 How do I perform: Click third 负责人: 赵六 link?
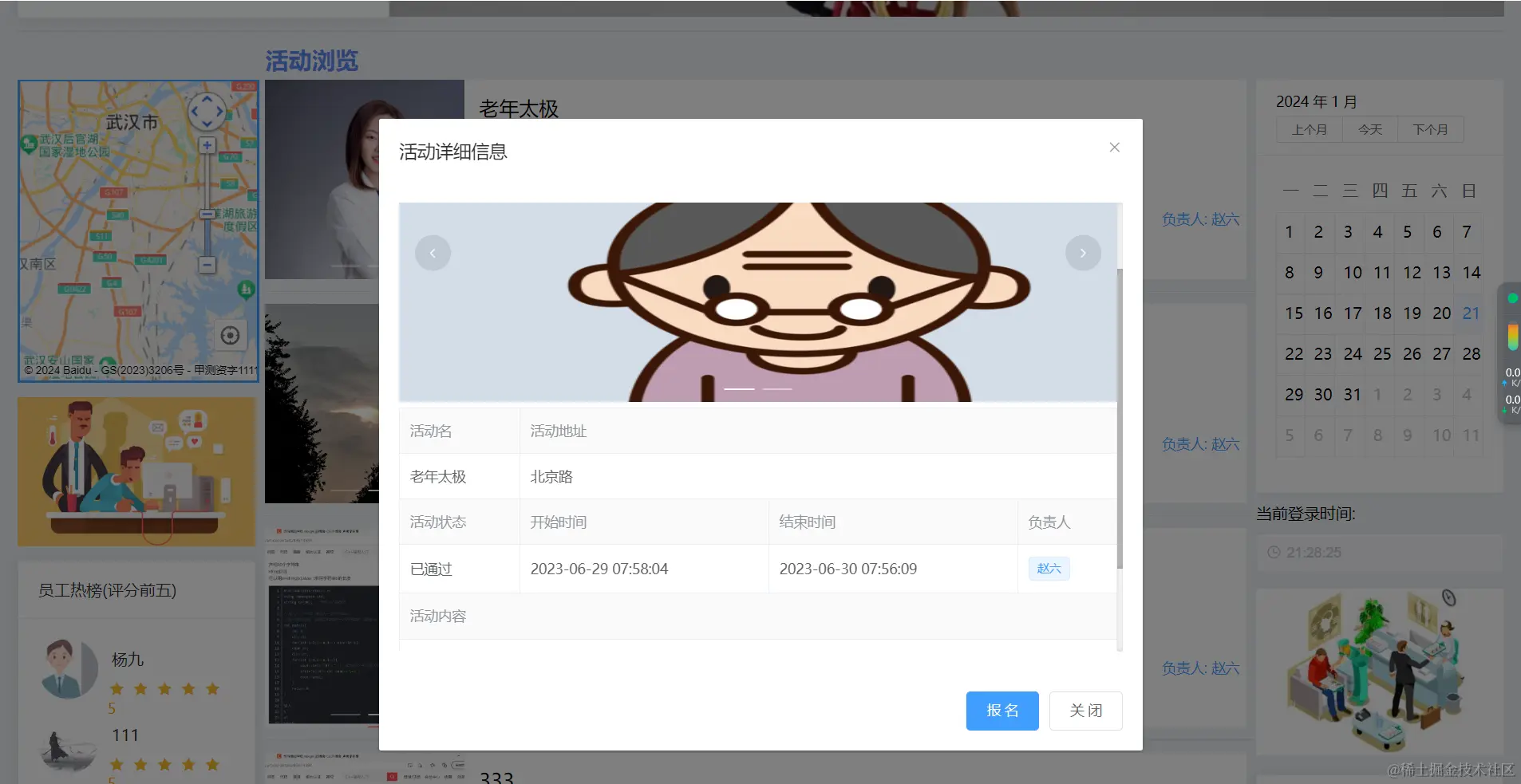tap(1200, 668)
